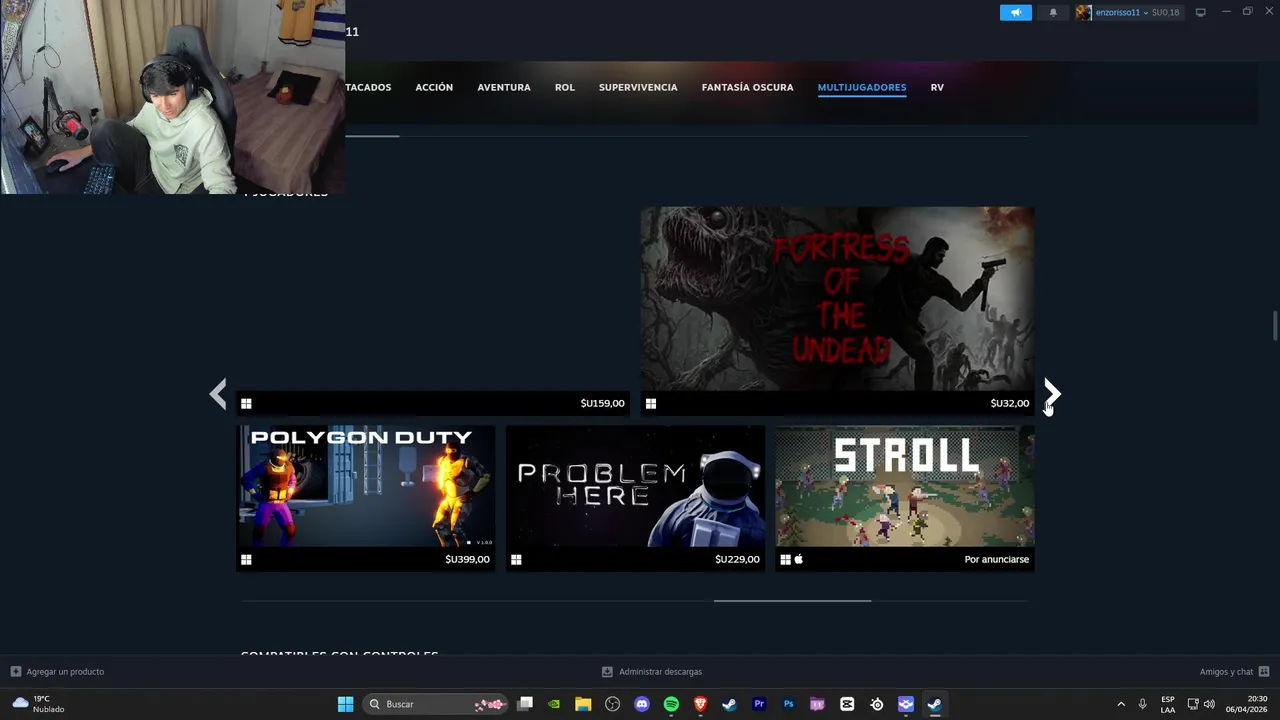Viewport: 1280px width, 720px height.
Task: Open the weather widget 19°C Nublado
Action: tap(38, 704)
